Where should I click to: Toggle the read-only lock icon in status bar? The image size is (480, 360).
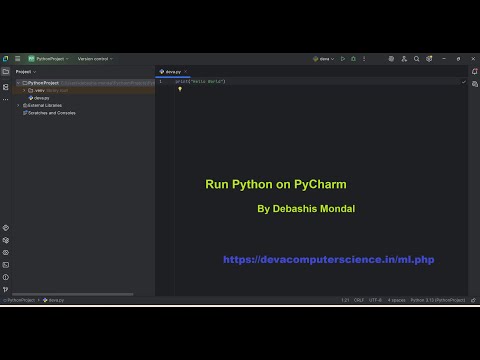click(473, 300)
